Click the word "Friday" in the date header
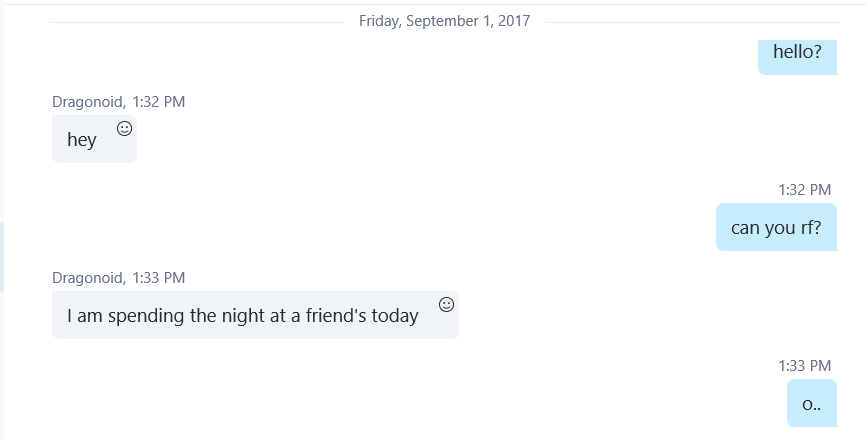The width and height of the screenshot is (866, 440). coord(381,20)
